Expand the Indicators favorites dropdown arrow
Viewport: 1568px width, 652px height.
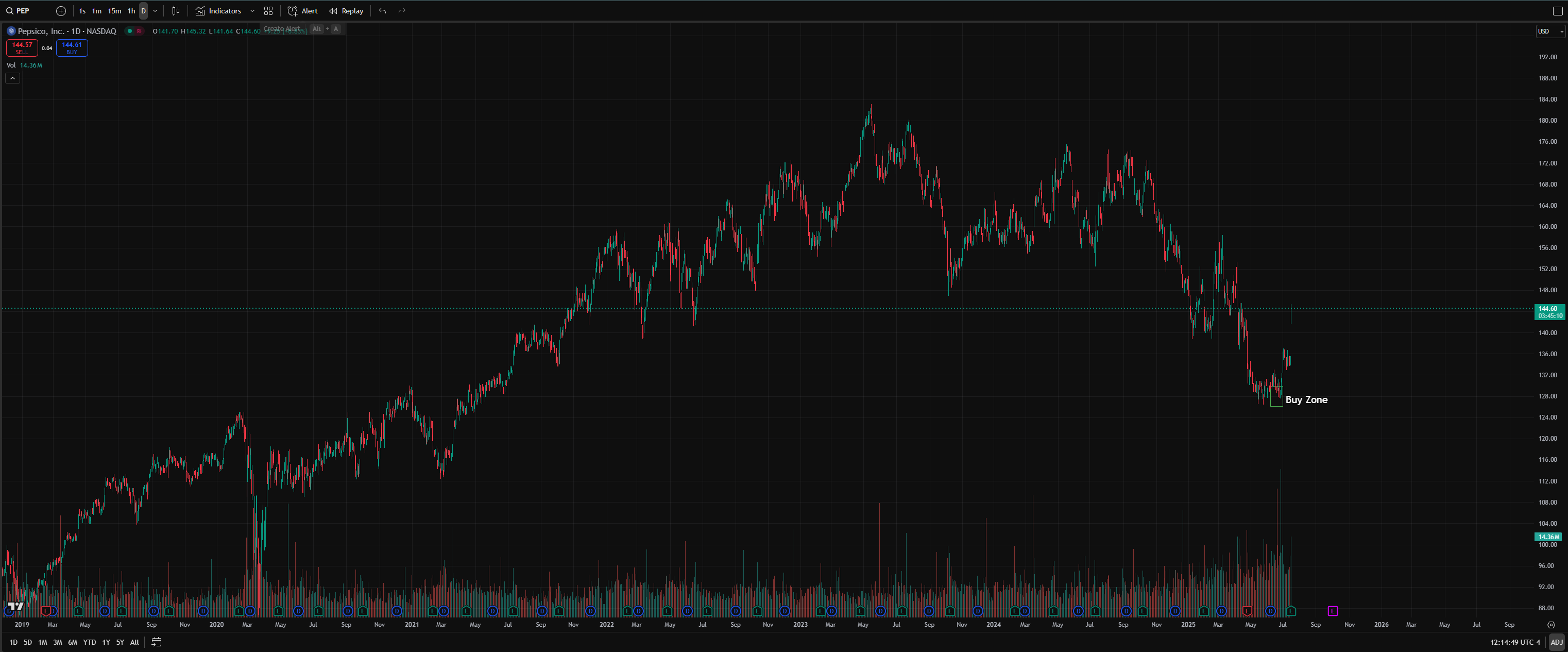point(252,11)
